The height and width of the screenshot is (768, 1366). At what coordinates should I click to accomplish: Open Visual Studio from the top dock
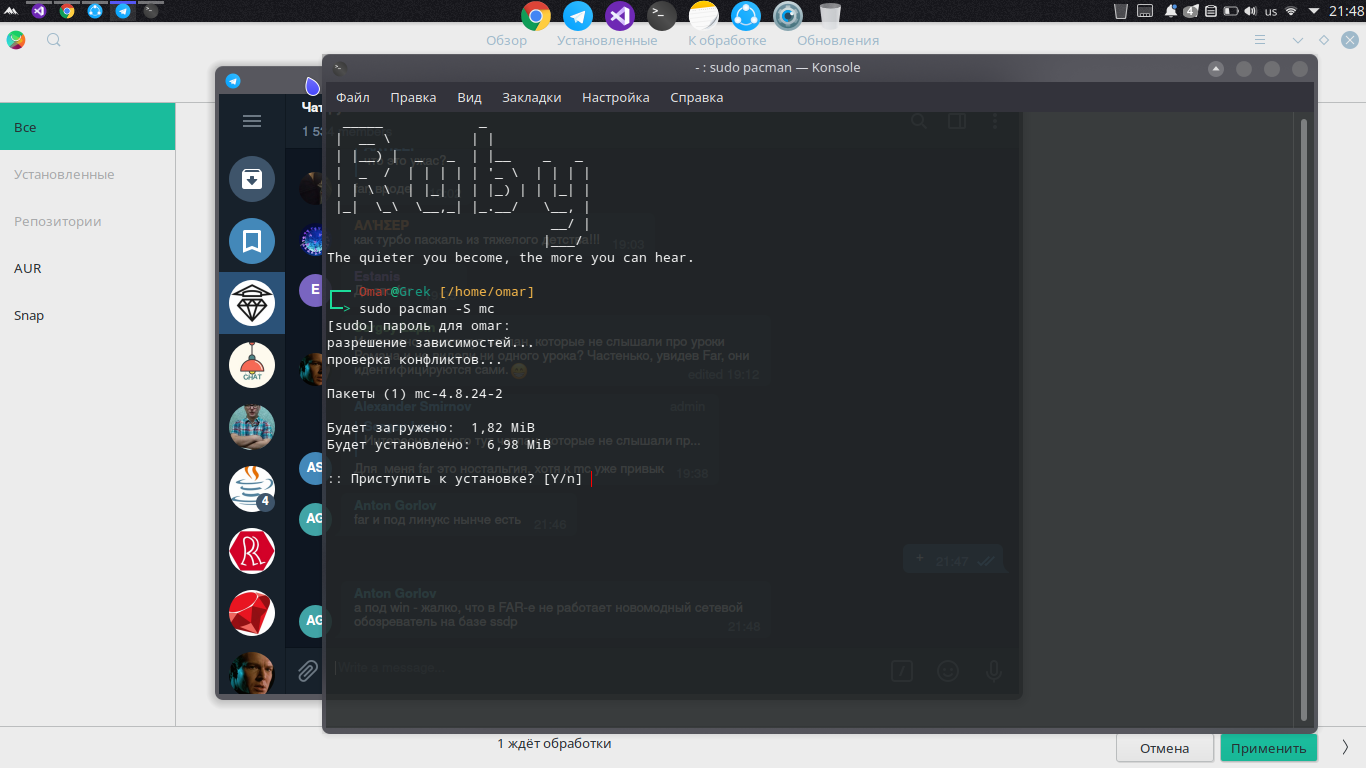[x=620, y=16]
